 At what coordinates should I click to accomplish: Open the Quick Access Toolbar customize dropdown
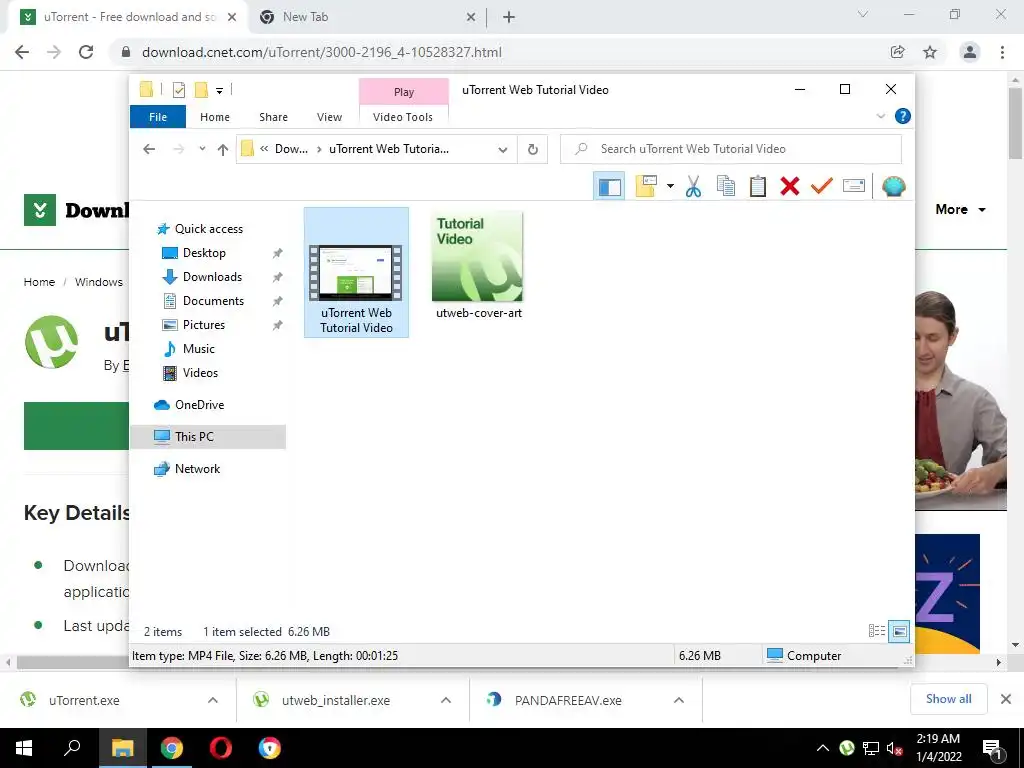tap(219, 91)
